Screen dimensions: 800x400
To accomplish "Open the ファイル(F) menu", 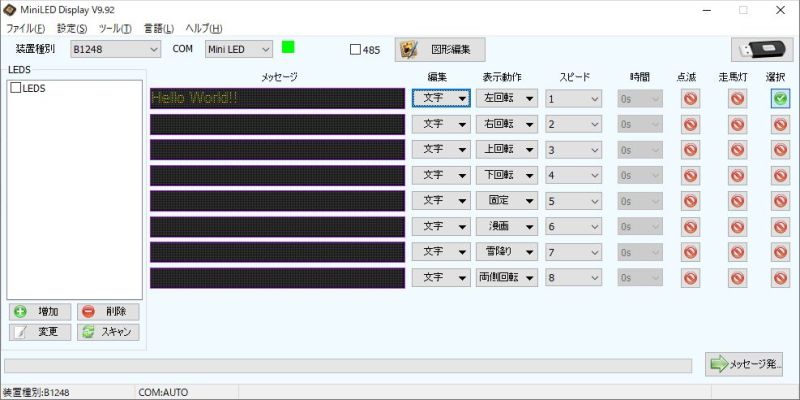I will (x=26, y=28).
